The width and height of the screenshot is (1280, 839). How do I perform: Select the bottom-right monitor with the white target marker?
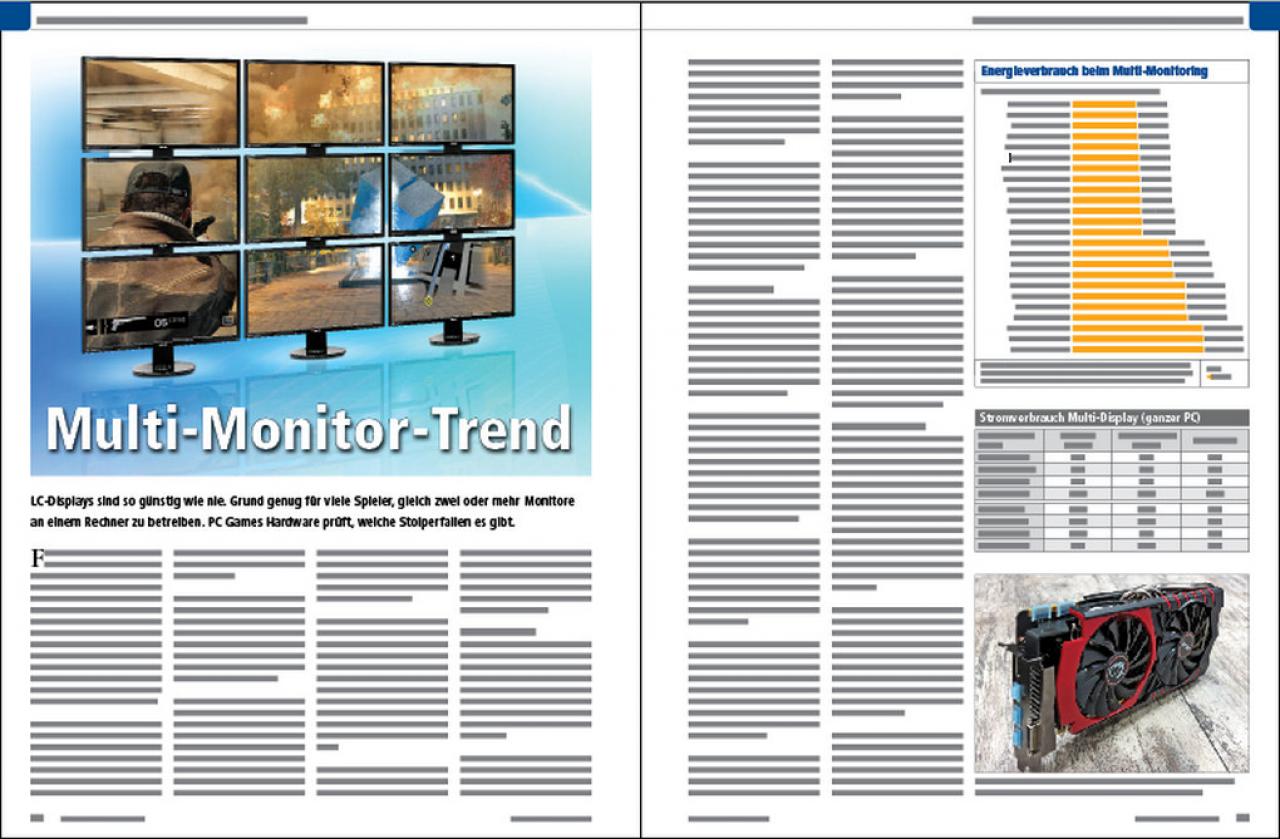pyautogui.click(x=452, y=281)
